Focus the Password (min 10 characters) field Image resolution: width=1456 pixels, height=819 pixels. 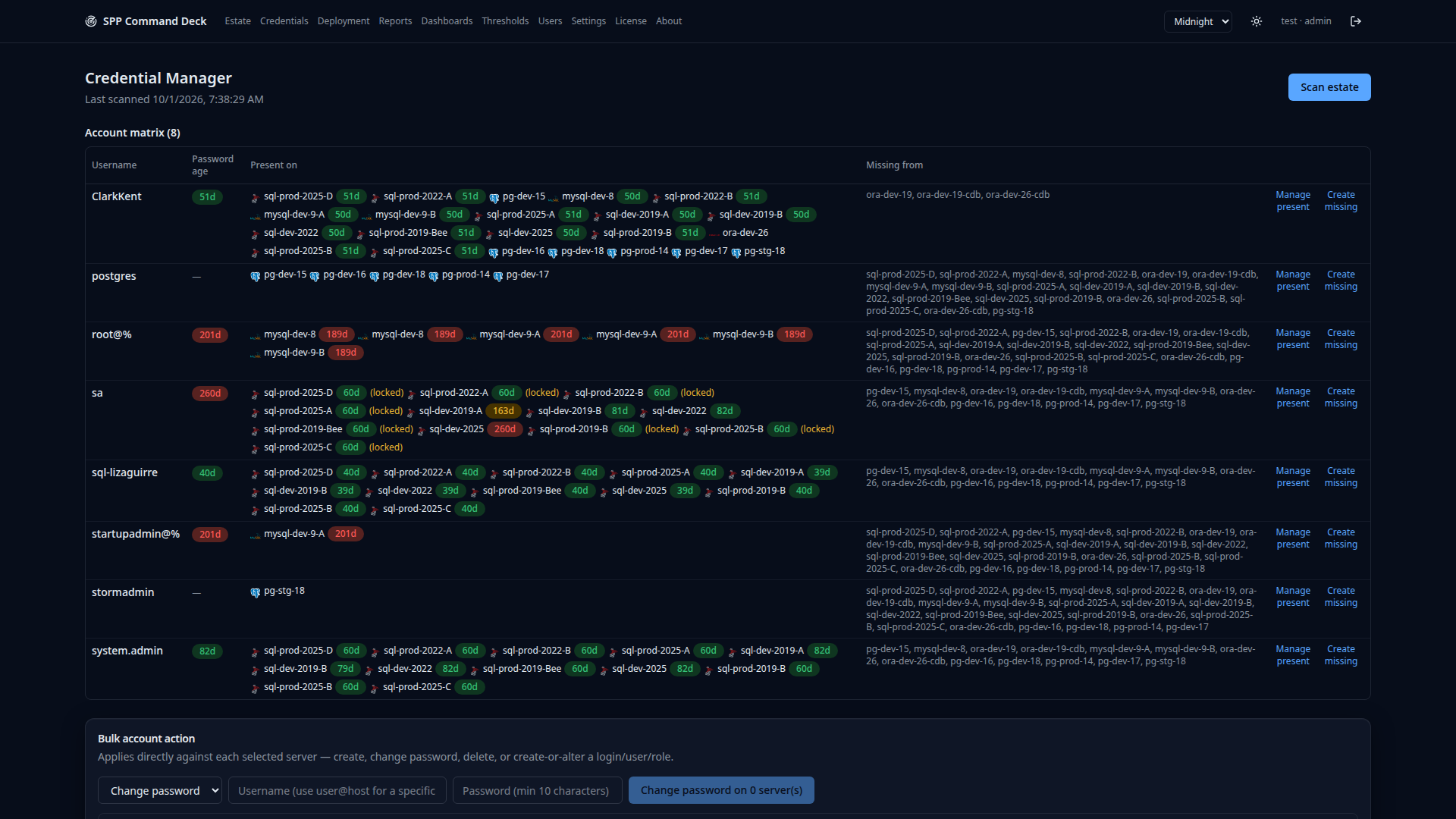coord(538,790)
